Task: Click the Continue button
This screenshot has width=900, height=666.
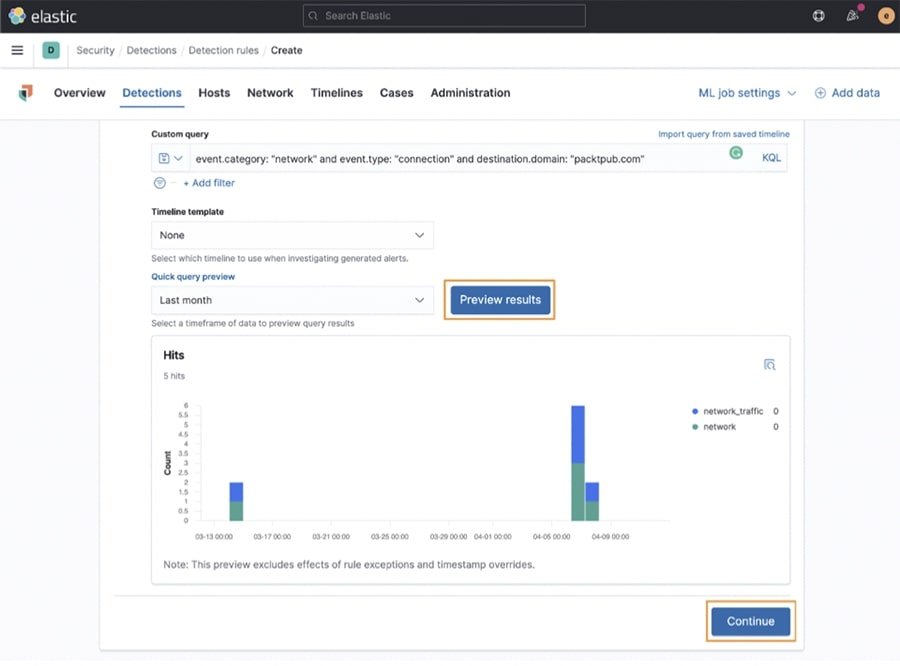Action: click(750, 621)
